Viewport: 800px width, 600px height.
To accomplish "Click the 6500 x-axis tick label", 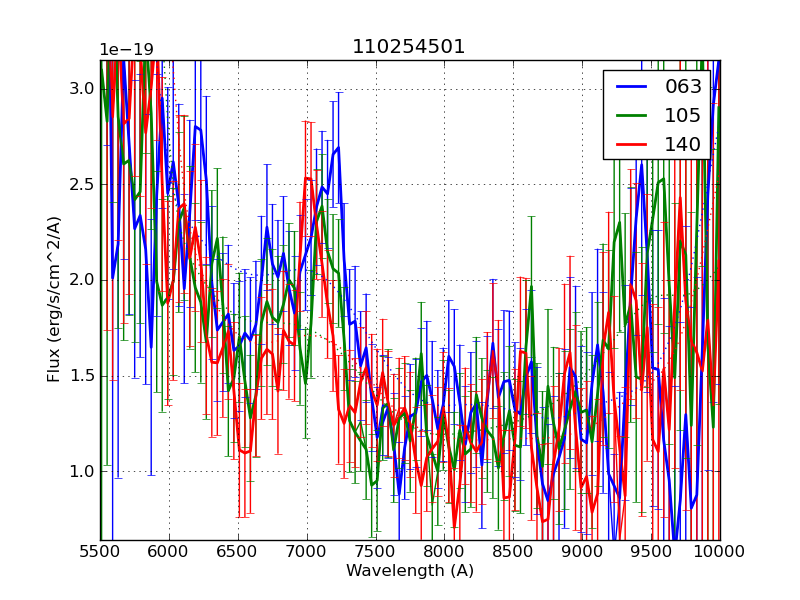I will click(x=238, y=551).
